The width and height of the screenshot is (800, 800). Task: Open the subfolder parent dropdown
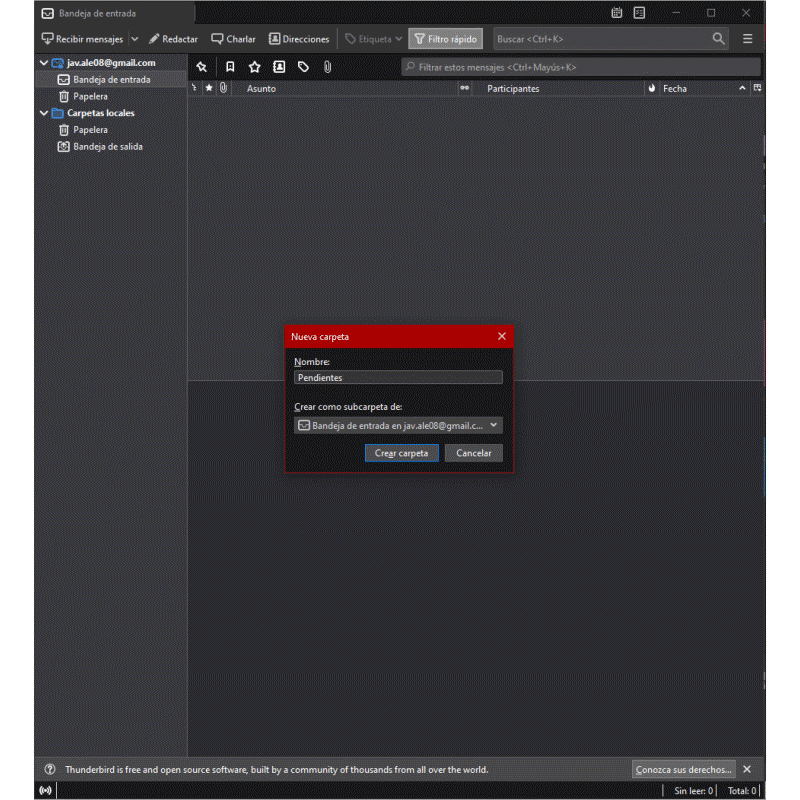pos(398,425)
